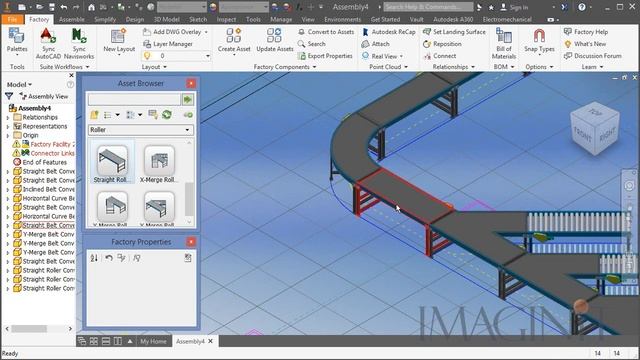Select the Assembly4 root node
The width and height of the screenshot is (640, 360).
[30, 109]
